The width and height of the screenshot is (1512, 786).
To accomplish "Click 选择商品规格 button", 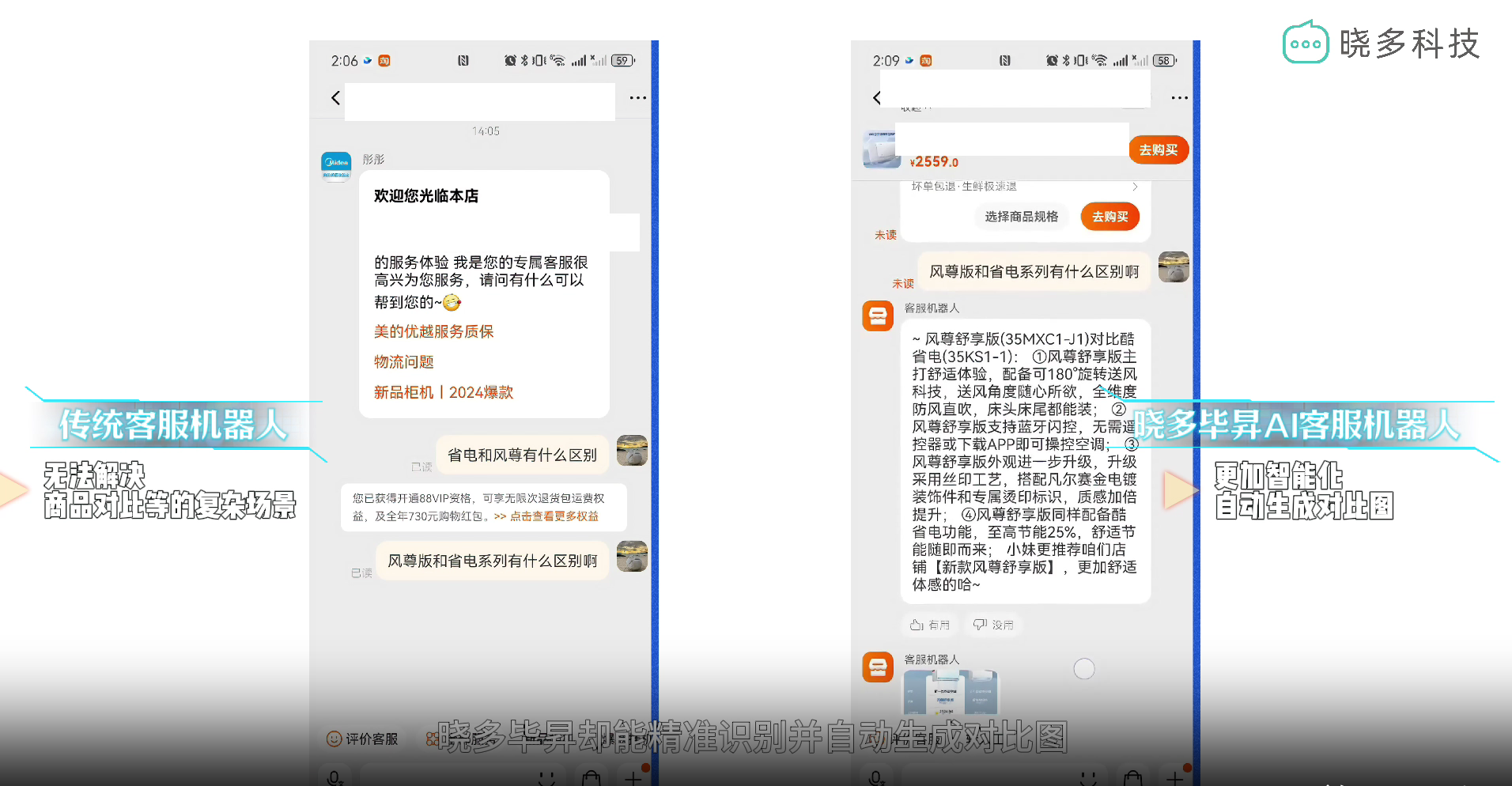I will pos(1021,217).
